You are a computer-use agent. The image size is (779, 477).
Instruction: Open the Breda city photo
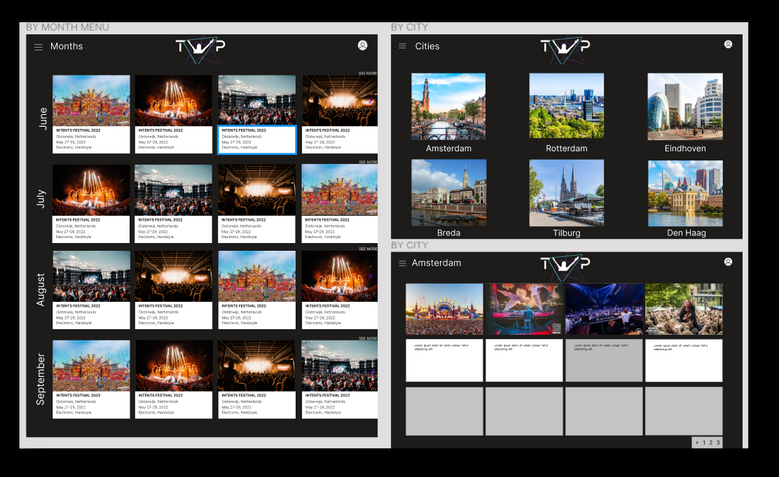(449, 192)
